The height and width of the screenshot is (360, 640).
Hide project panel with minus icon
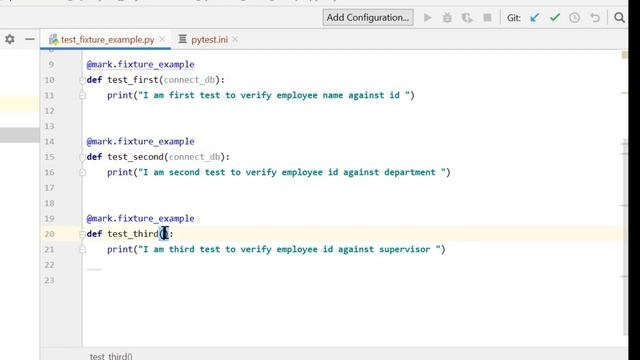(x=30, y=39)
